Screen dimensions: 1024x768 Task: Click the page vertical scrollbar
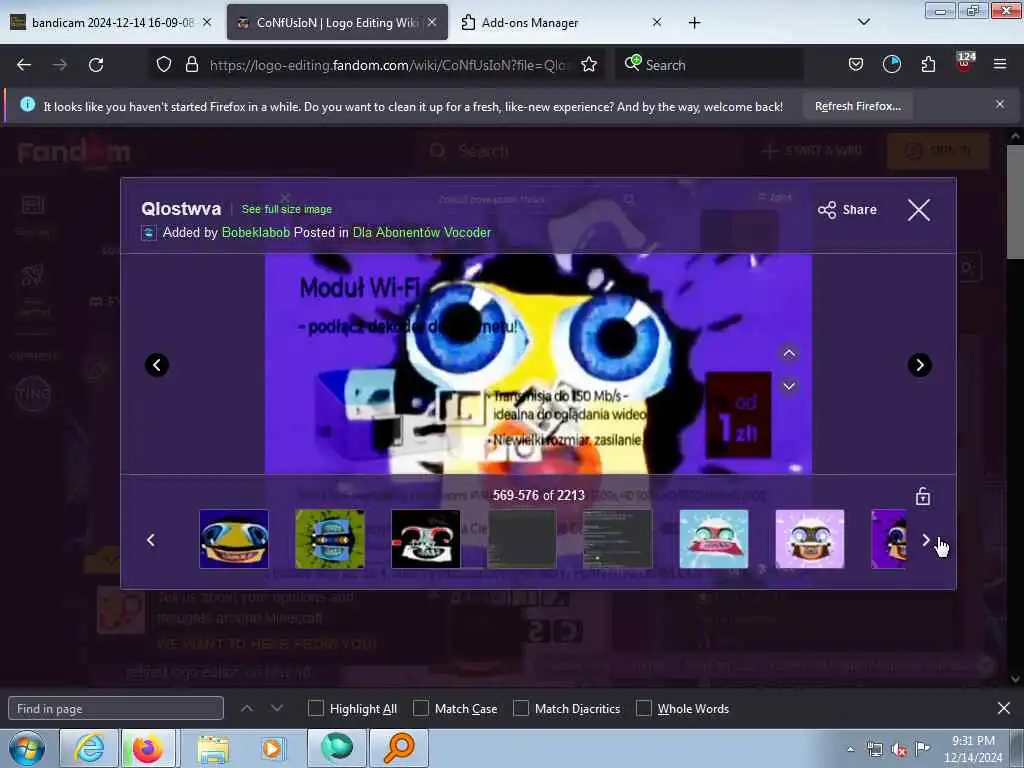tap(1014, 202)
